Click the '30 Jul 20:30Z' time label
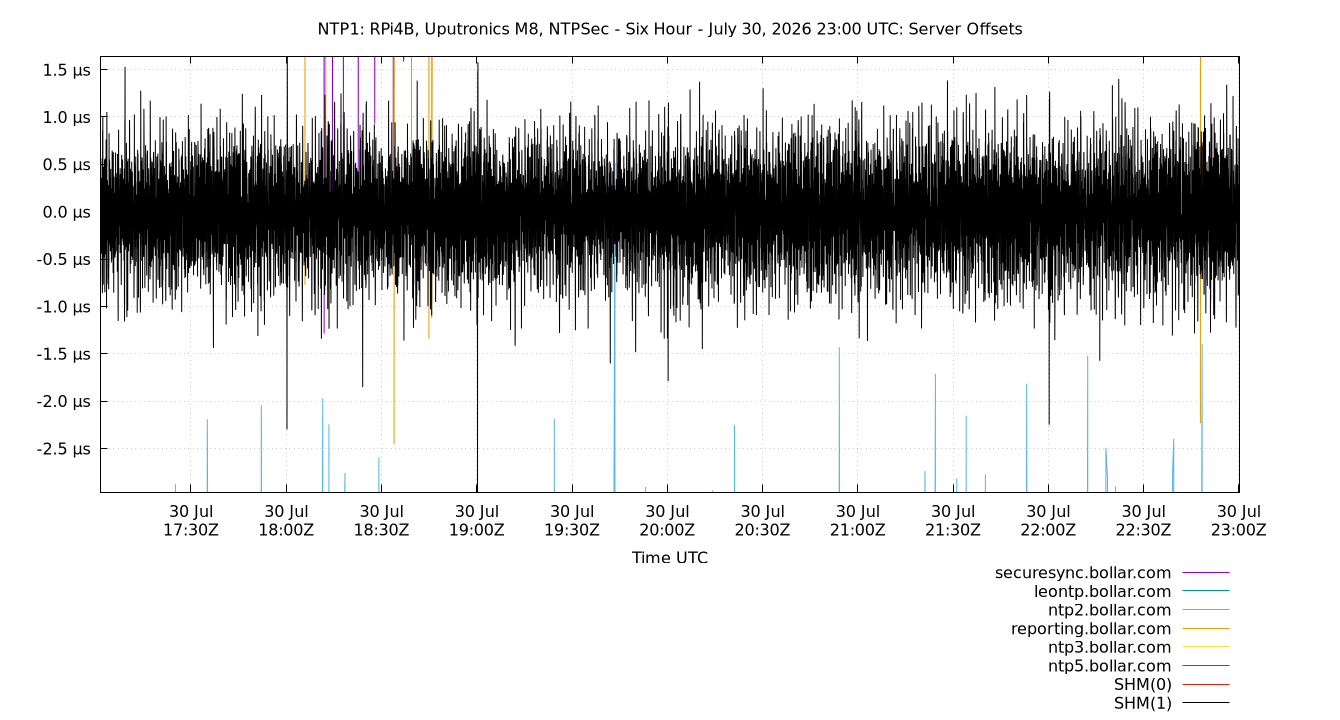 tap(762, 520)
